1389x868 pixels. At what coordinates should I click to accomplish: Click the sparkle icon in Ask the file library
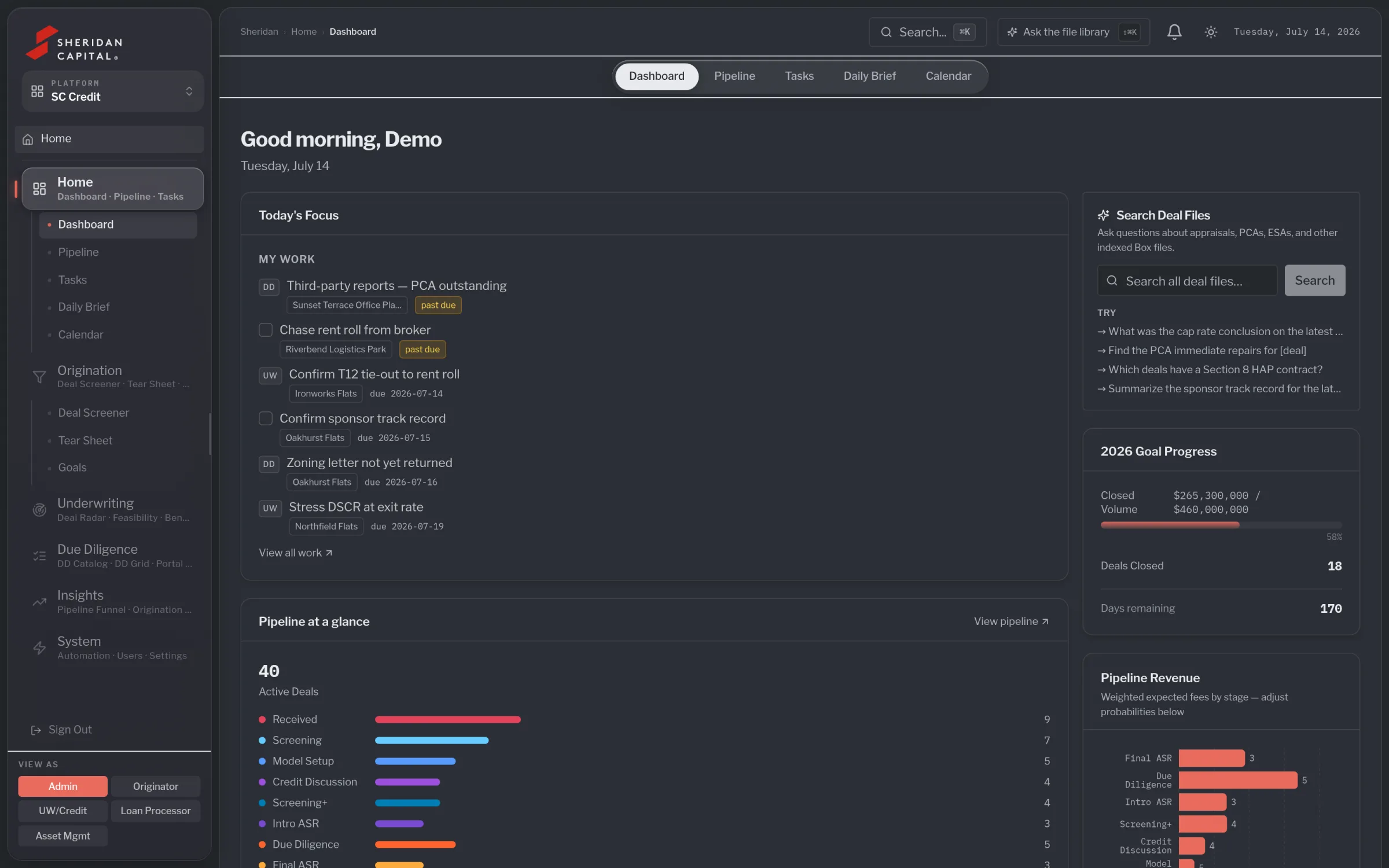(x=1012, y=32)
